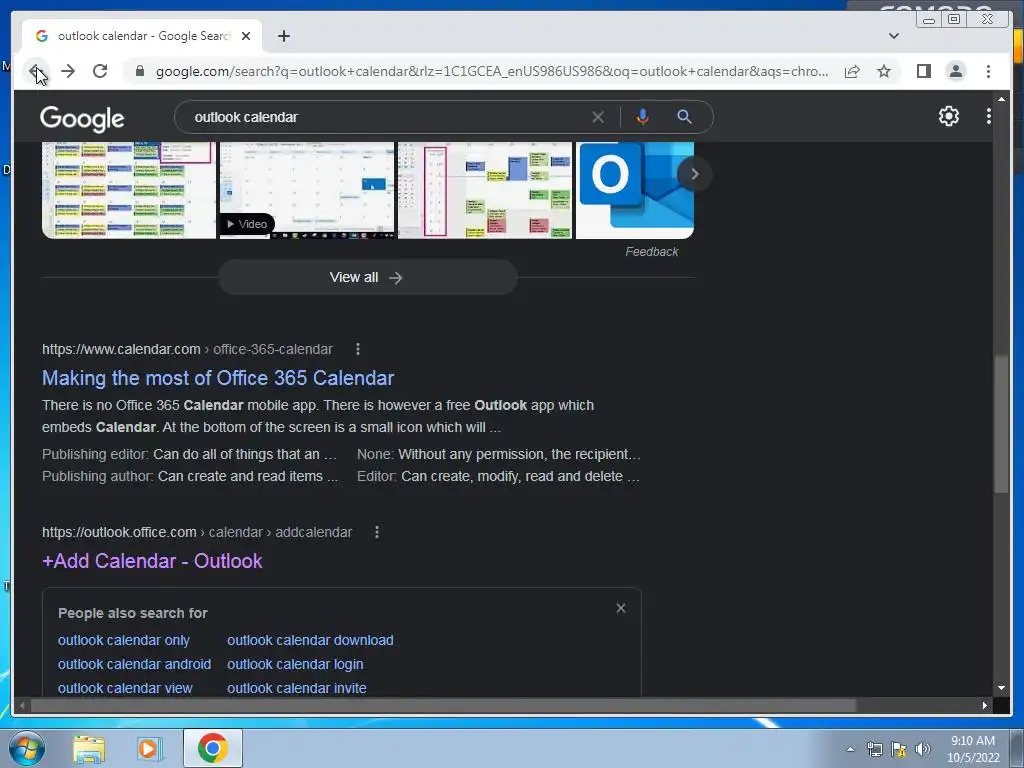Click the Google logo
Screen dimensions: 1024x768
pos(82,118)
